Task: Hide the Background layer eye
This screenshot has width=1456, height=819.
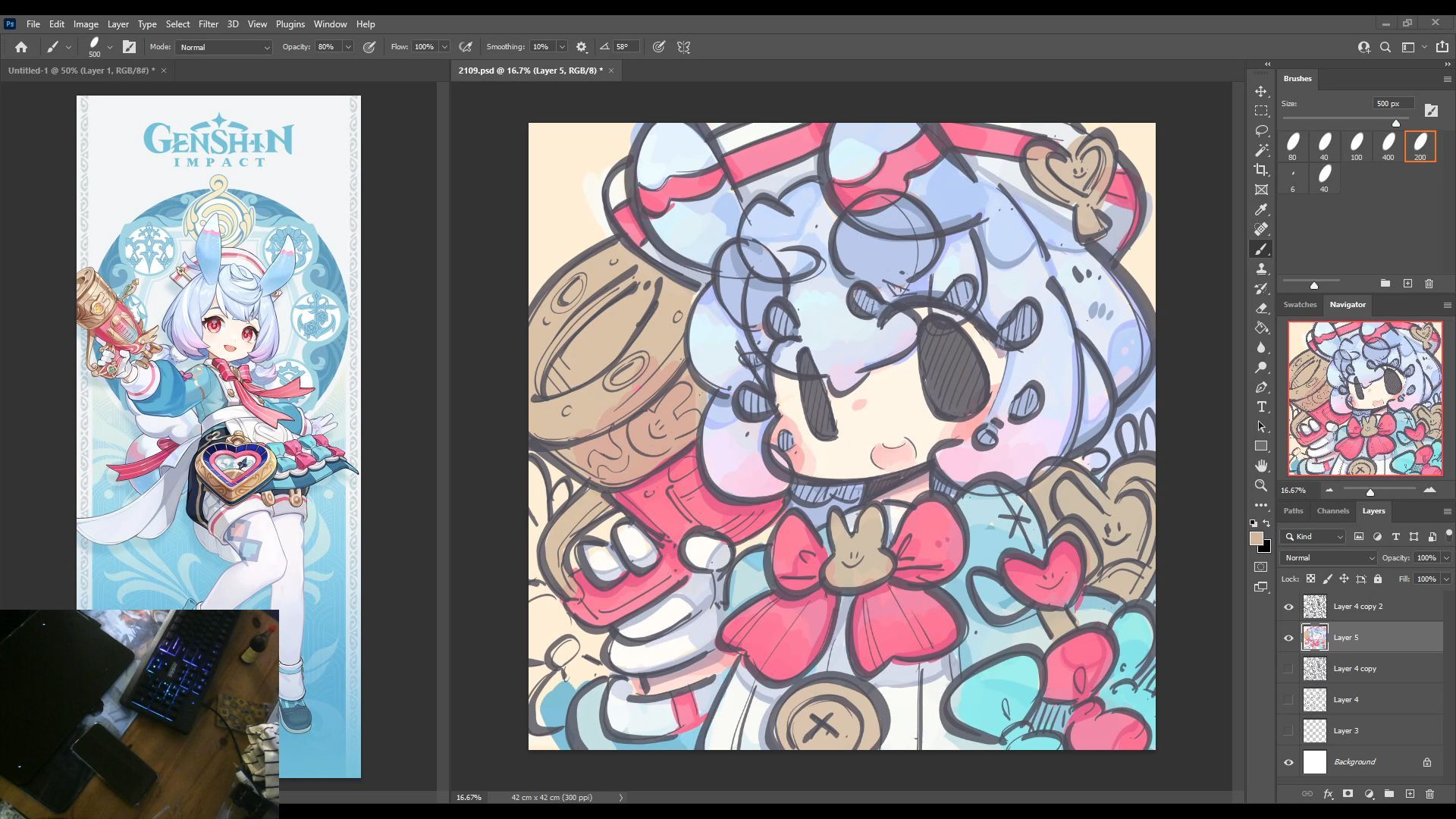Action: pyautogui.click(x=1288, y=762)
